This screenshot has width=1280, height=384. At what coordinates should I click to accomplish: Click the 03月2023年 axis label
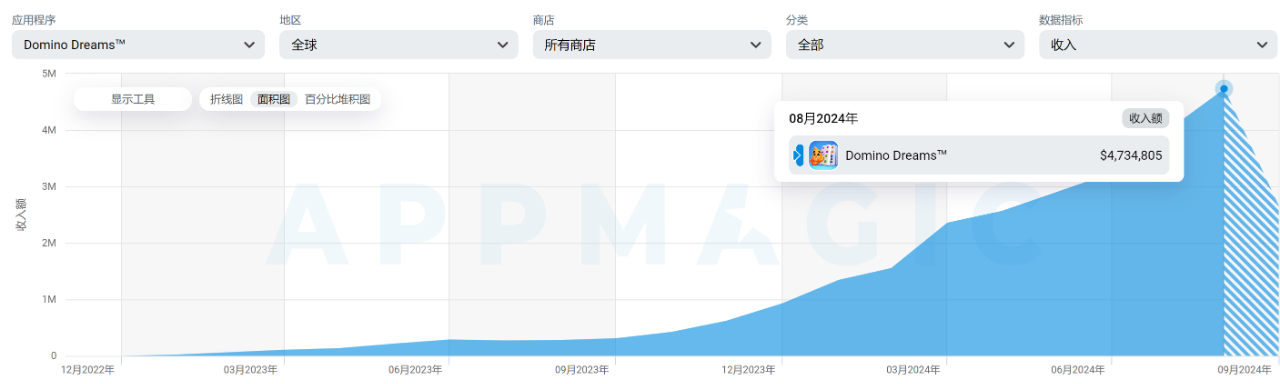click(x=250, y=370)
